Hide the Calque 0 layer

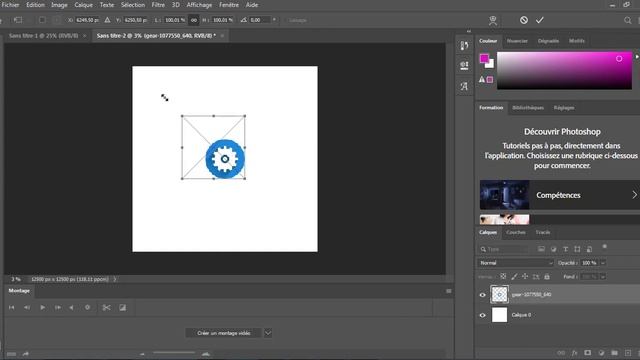pos(482,315)
